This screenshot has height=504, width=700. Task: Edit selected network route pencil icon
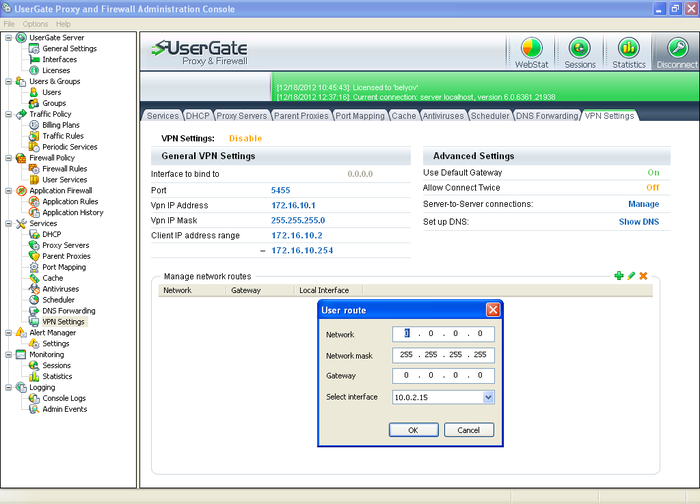click(x=631, y=276)
